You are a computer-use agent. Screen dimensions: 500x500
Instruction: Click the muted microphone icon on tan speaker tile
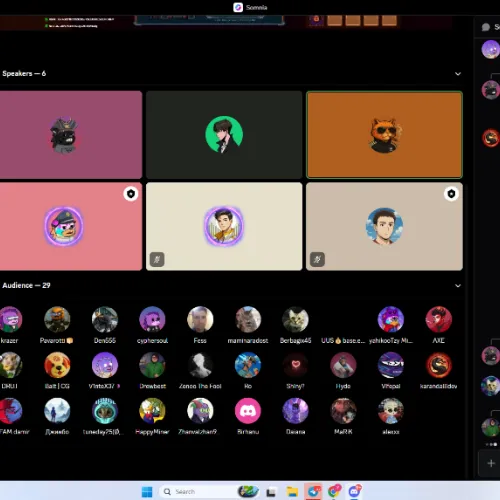[x=317, y=259]
